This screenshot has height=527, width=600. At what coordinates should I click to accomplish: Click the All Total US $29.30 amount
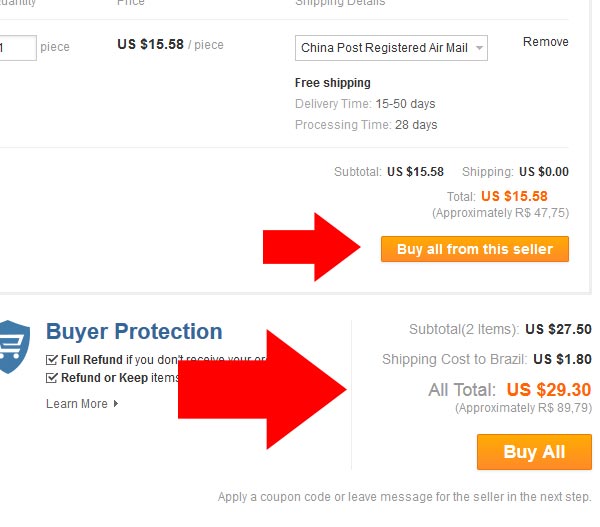coord(549,390)
